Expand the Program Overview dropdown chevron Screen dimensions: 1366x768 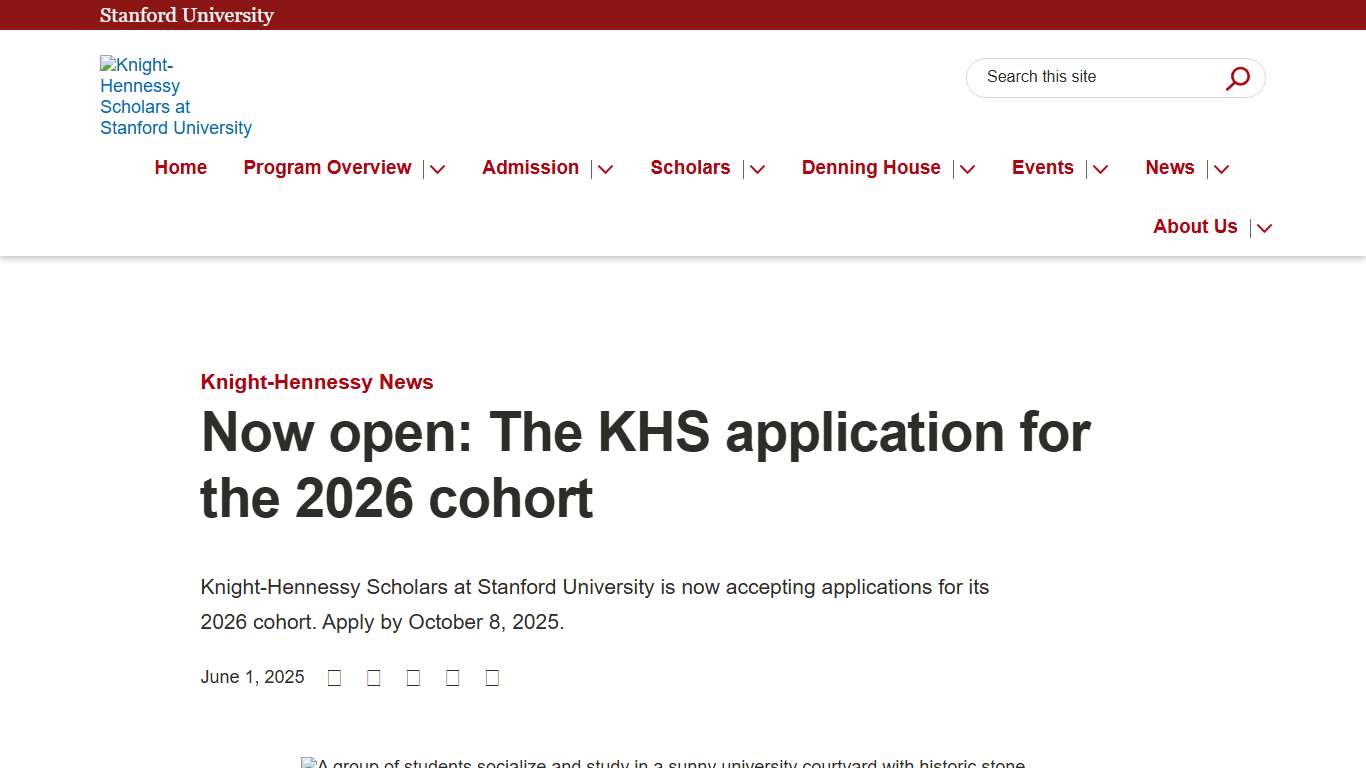[437, 168]
